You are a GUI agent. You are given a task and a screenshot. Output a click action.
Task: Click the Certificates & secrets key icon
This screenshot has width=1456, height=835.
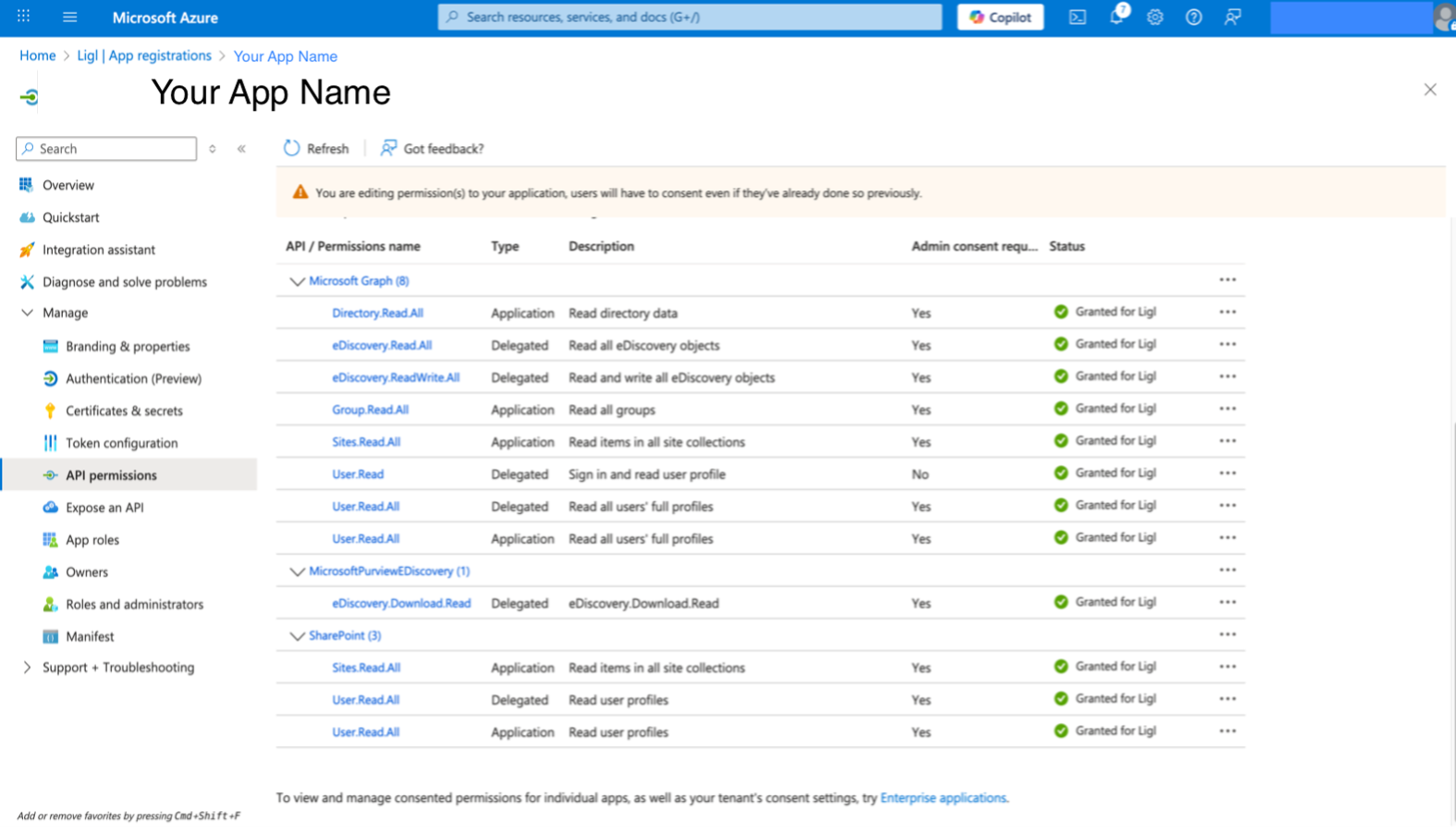(51, 411)
